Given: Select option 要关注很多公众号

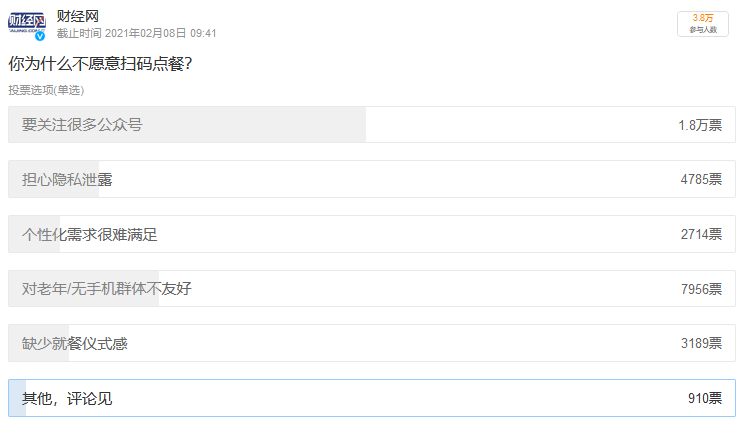Looking at the screenshot, I should tap(372, 125).
